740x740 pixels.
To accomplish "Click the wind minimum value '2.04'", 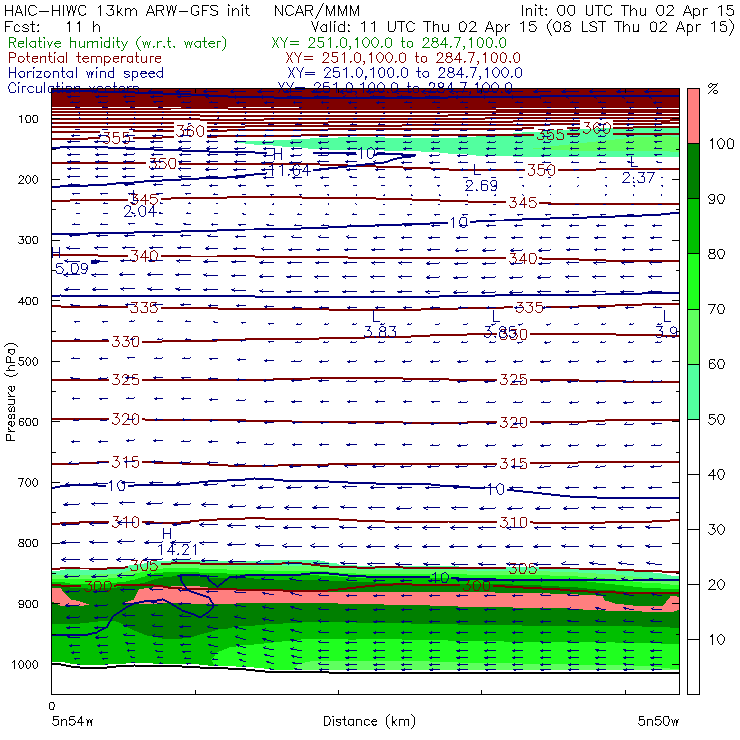I will click(140, 211).
